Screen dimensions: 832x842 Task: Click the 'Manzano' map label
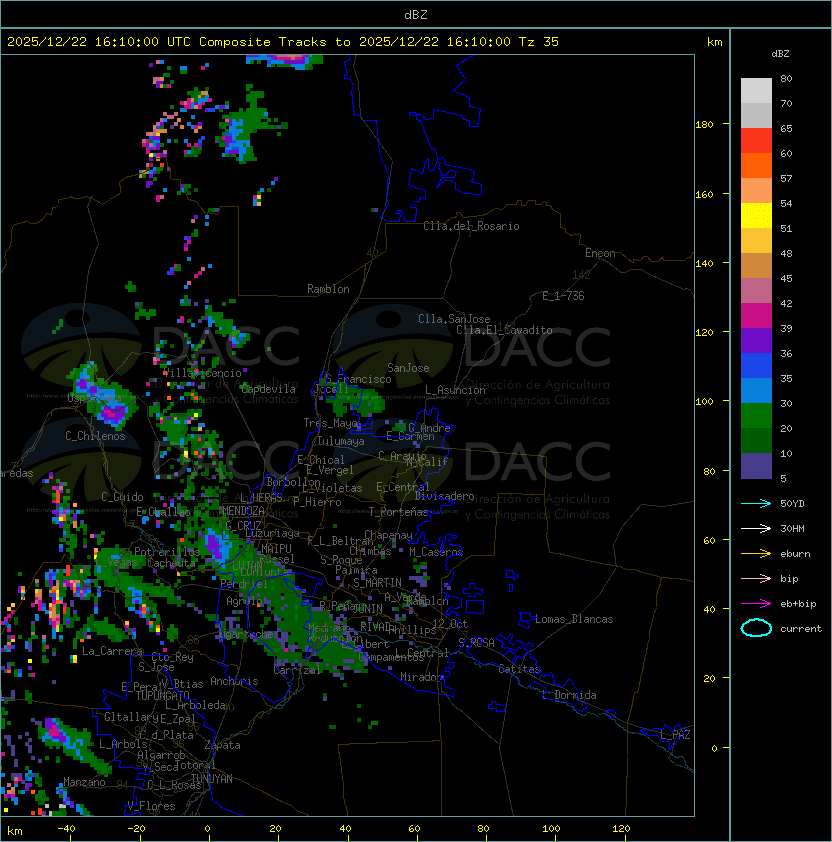(84, 782)
